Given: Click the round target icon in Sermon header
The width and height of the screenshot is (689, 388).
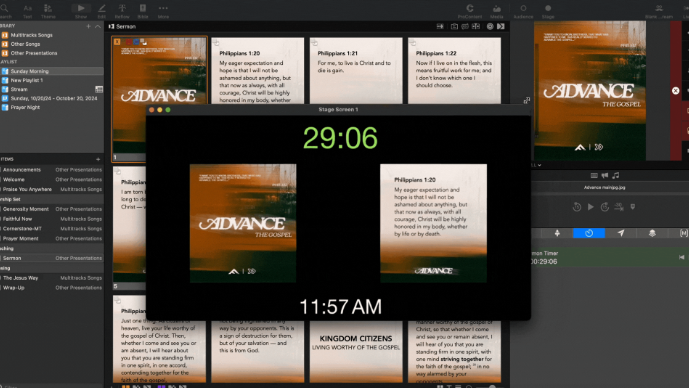Looking at the screenshot, I should coord(490,26).
